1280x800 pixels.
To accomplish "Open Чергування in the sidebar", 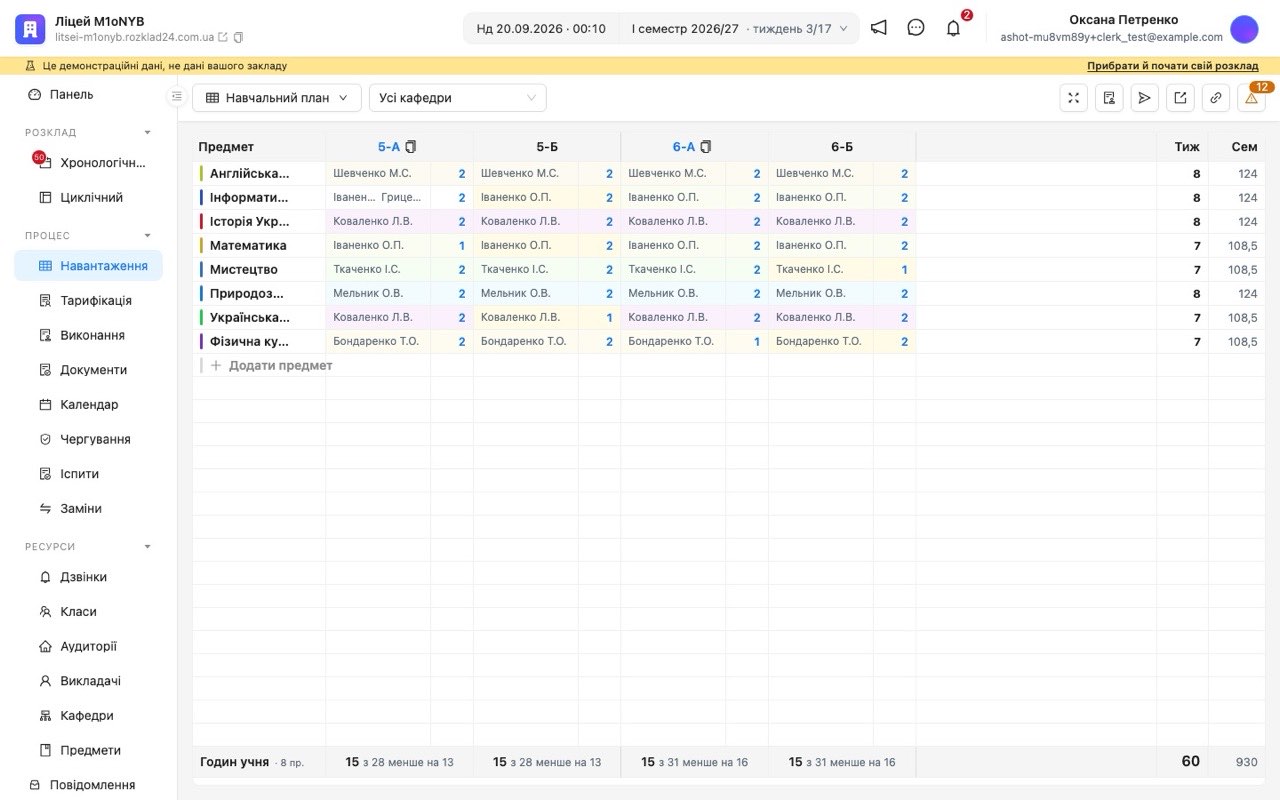I will click(x=88, y=439).
